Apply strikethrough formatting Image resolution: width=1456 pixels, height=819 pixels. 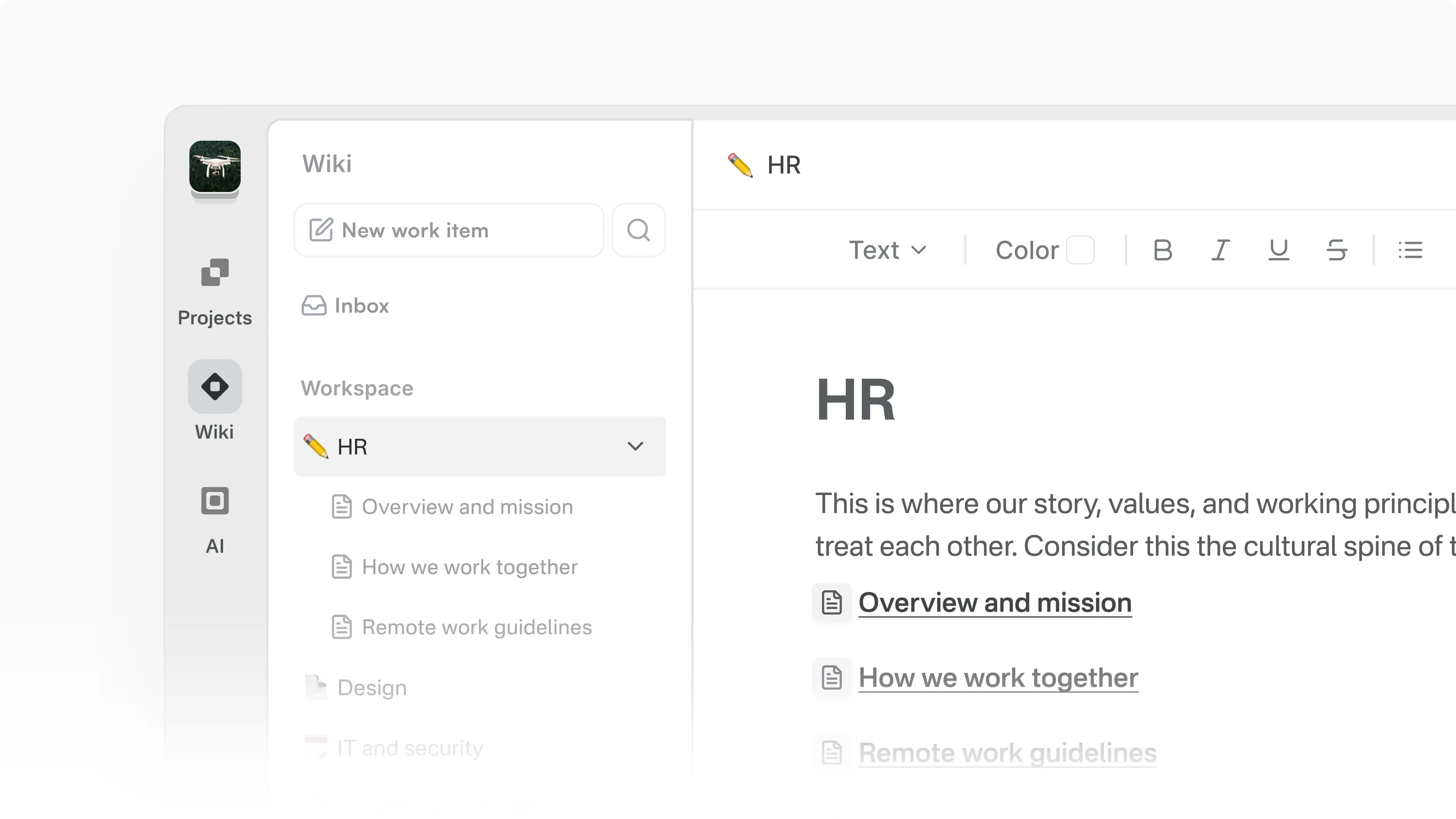(x=1337, y=250)
